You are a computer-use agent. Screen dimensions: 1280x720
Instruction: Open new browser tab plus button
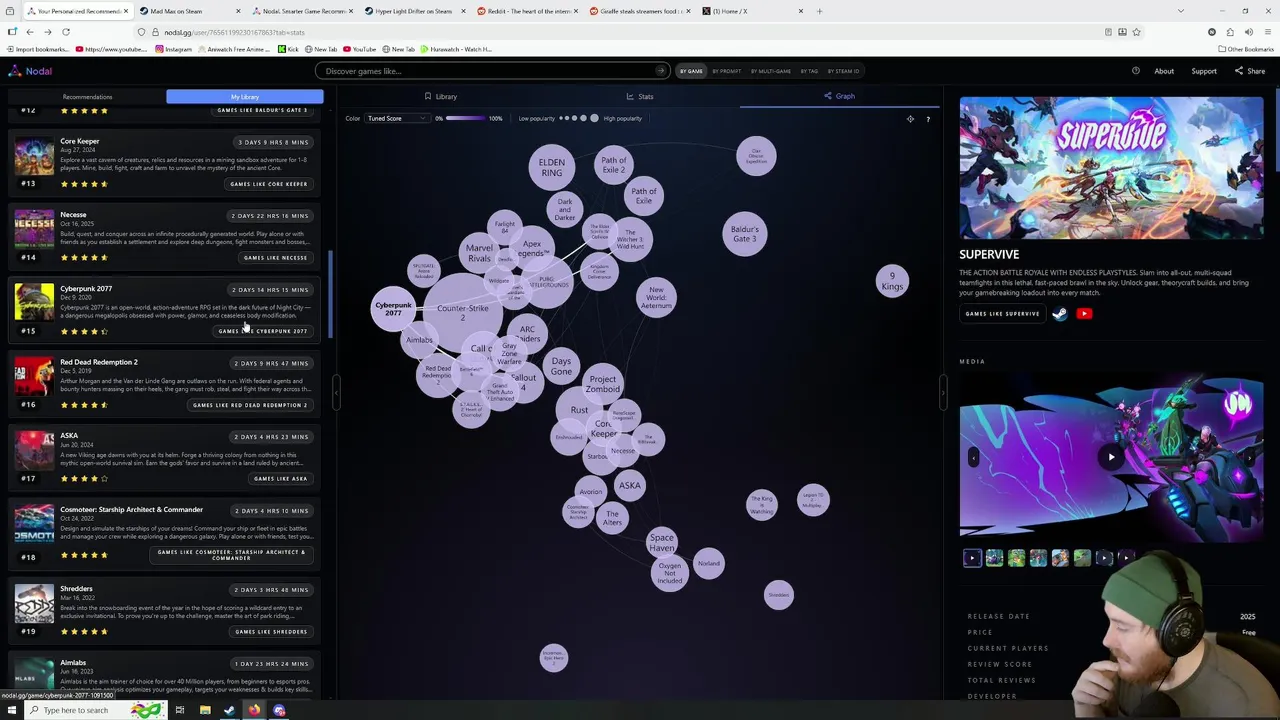(819, 11)
